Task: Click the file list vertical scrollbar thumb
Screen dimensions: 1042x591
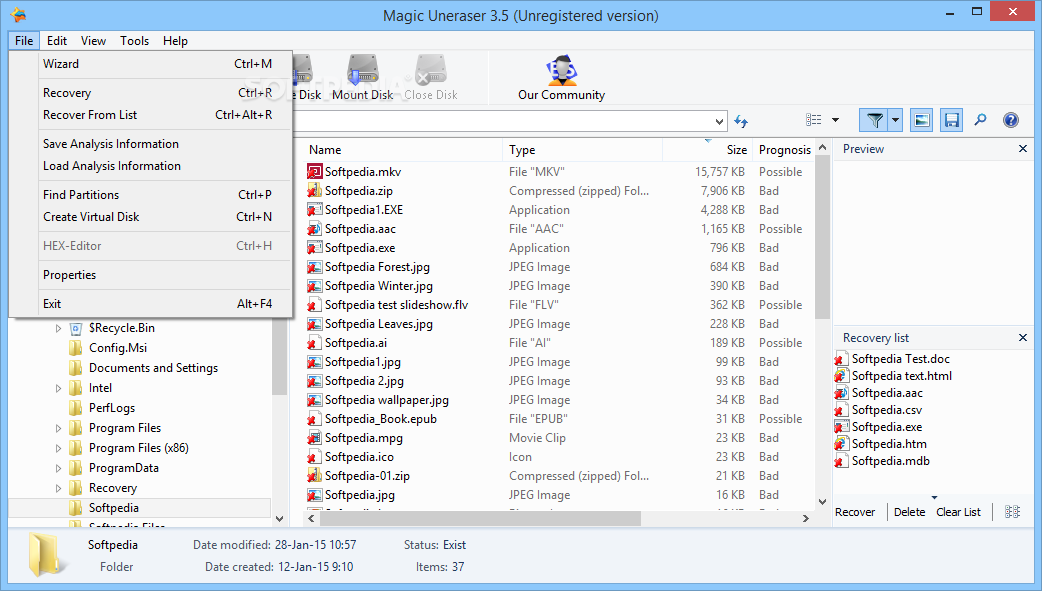Action: [822, 237]
